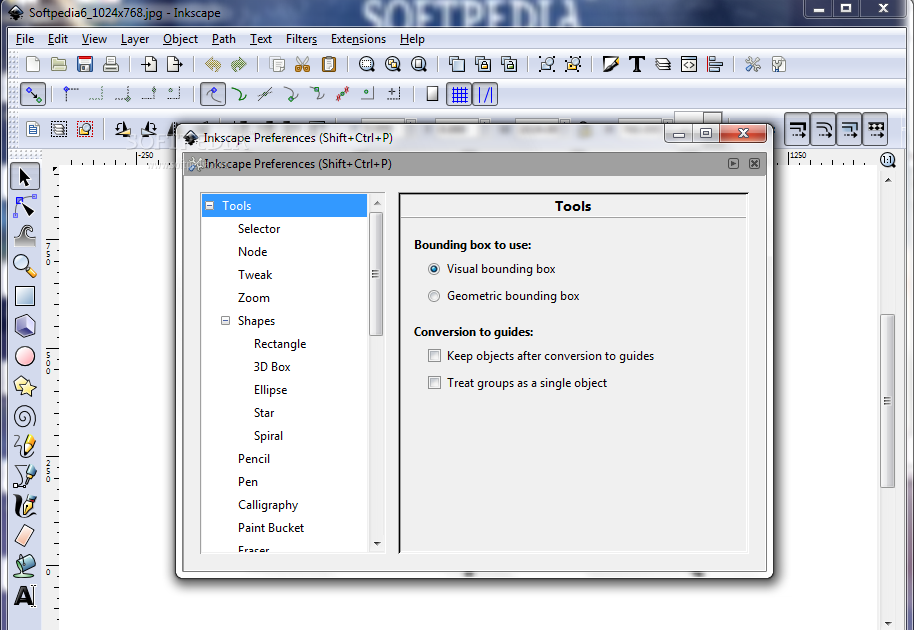Open the File menu

[x=25, y=39]
